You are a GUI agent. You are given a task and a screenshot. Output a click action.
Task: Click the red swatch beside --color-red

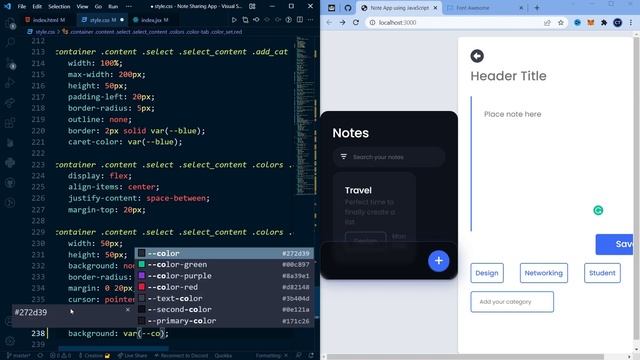(x=142, y=287)
